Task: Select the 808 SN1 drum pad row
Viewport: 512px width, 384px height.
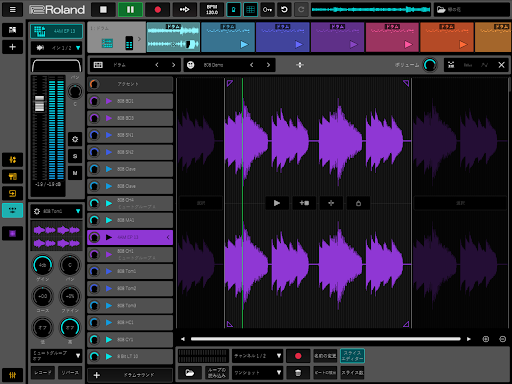Action: pyautogui.click(x=130, y=135)
